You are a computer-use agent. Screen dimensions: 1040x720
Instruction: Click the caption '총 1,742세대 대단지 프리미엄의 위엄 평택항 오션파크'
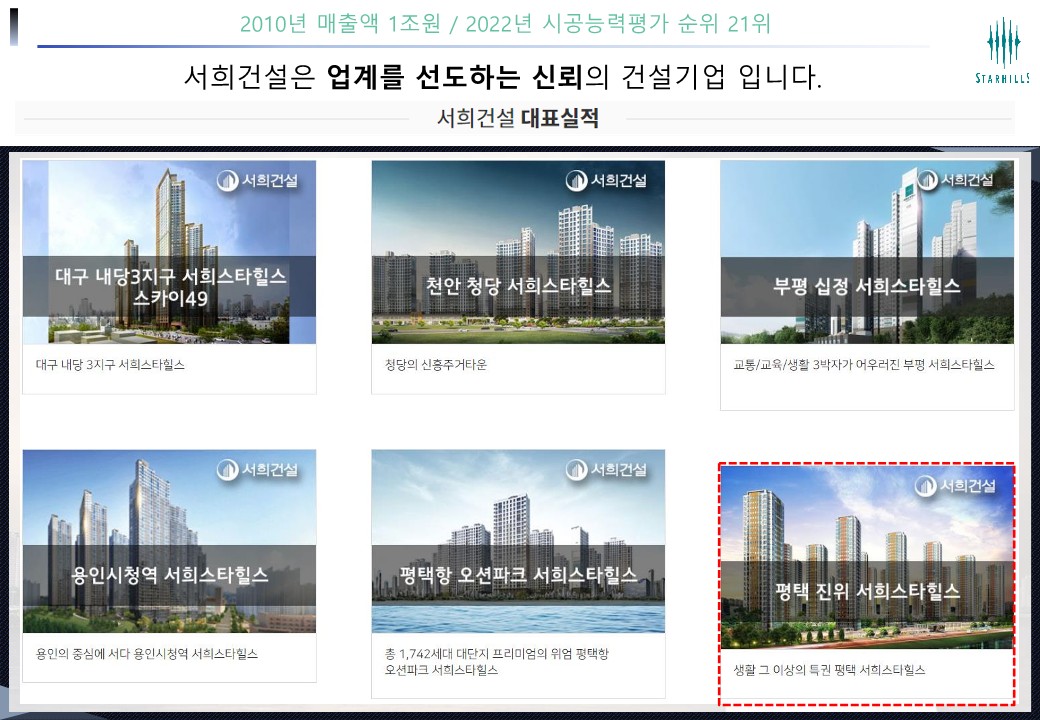(x=497, y=662)
